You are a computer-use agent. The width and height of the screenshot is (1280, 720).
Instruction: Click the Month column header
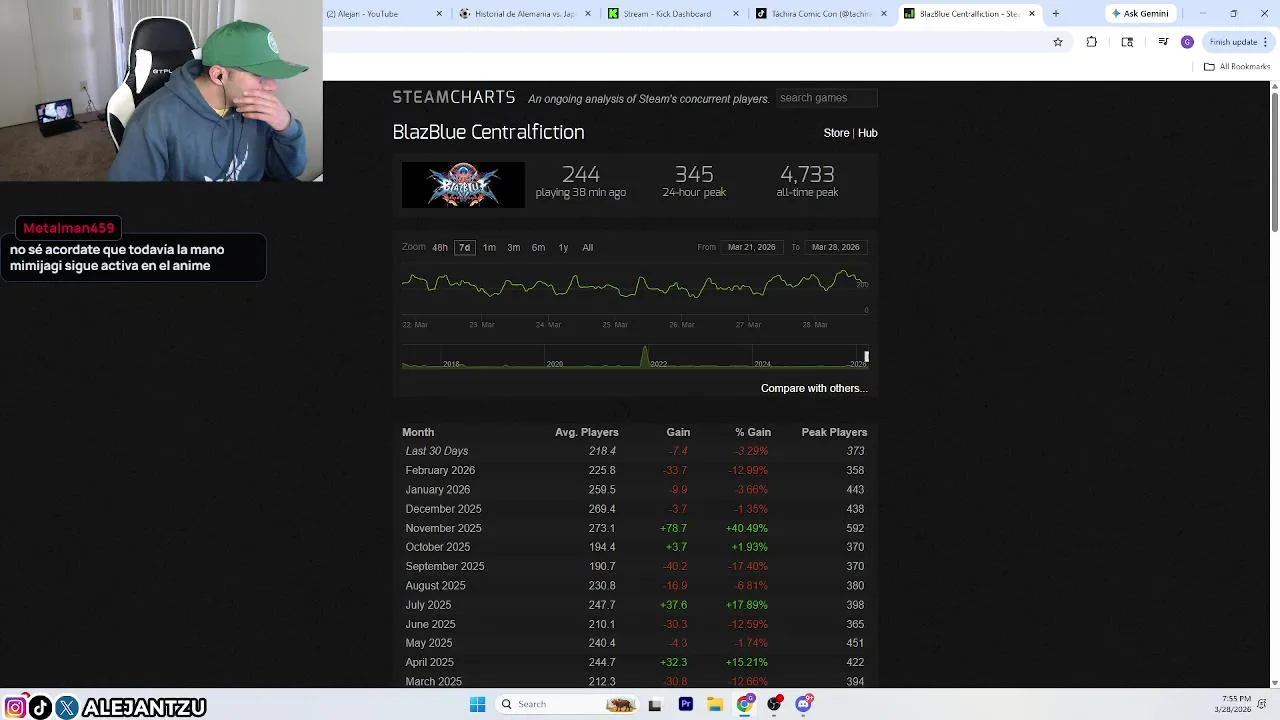418,432
